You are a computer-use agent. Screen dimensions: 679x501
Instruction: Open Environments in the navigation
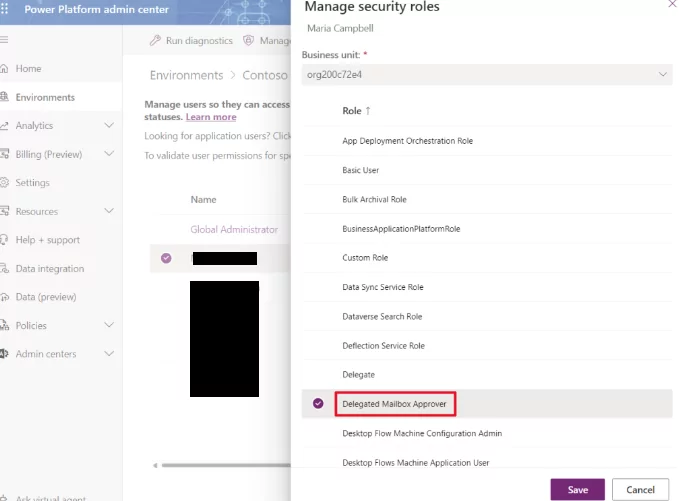[45, 97]
